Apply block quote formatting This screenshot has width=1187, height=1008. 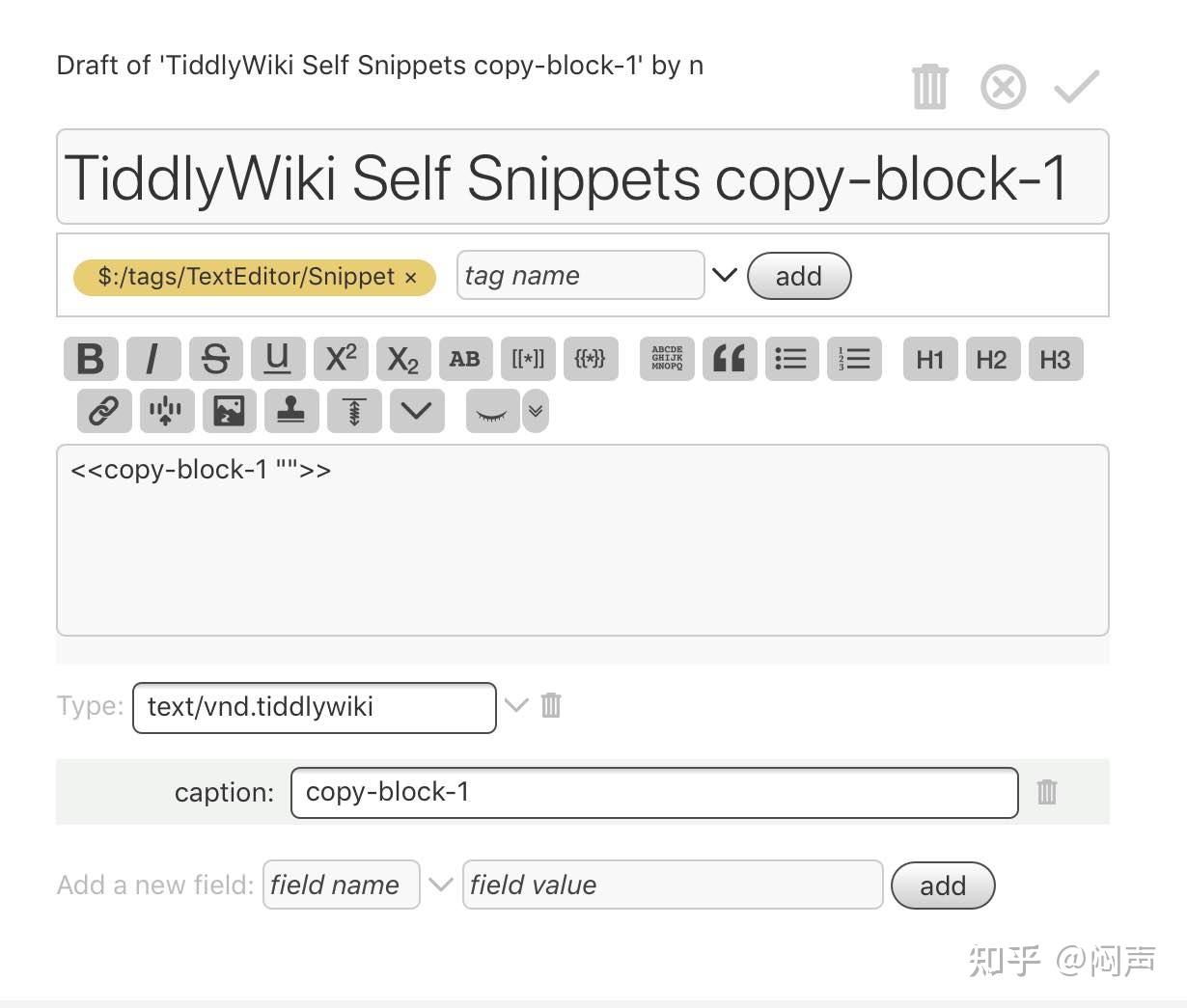click(x=729, y=360)
